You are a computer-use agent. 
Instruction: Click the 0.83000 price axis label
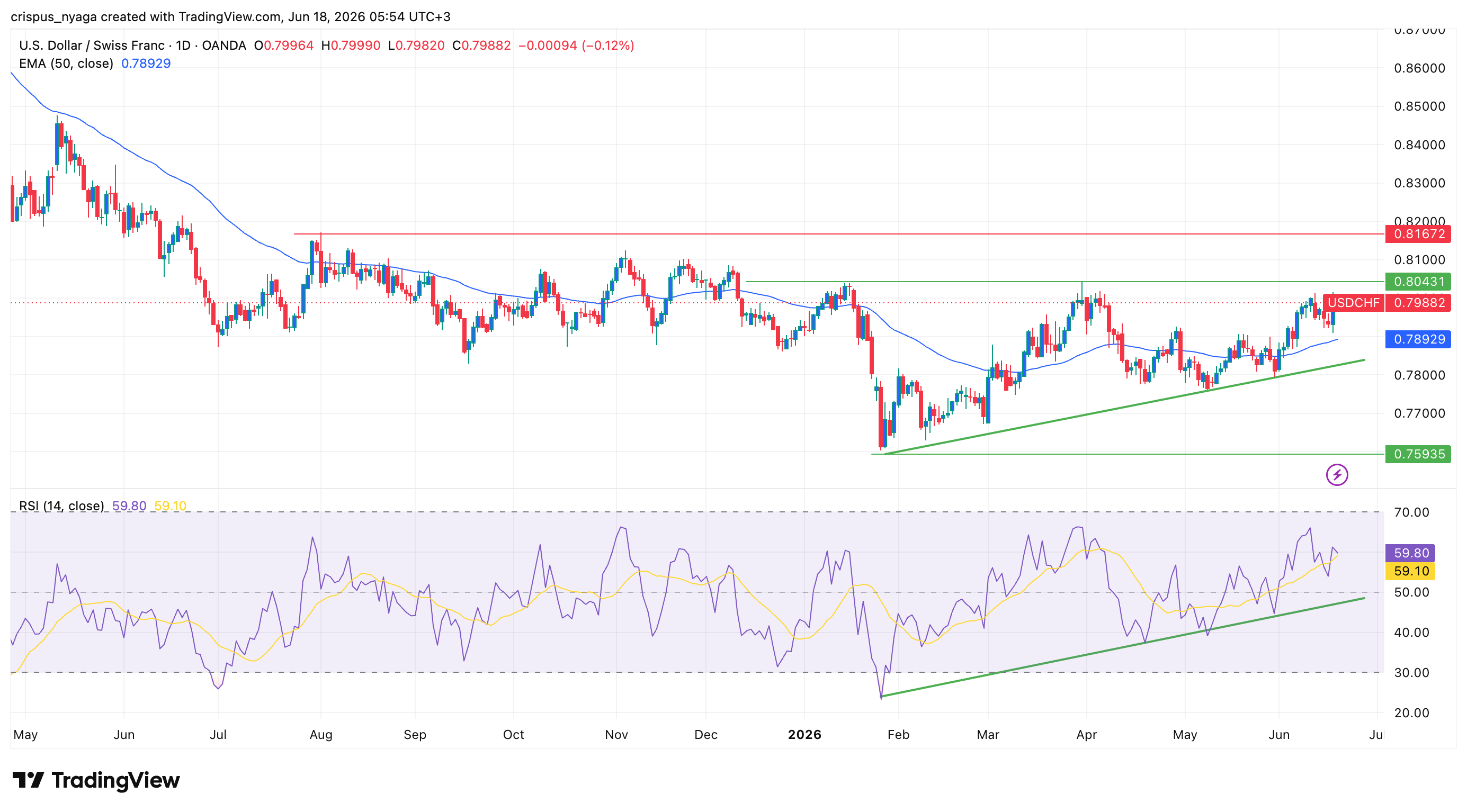click(x=1419, y=183)
